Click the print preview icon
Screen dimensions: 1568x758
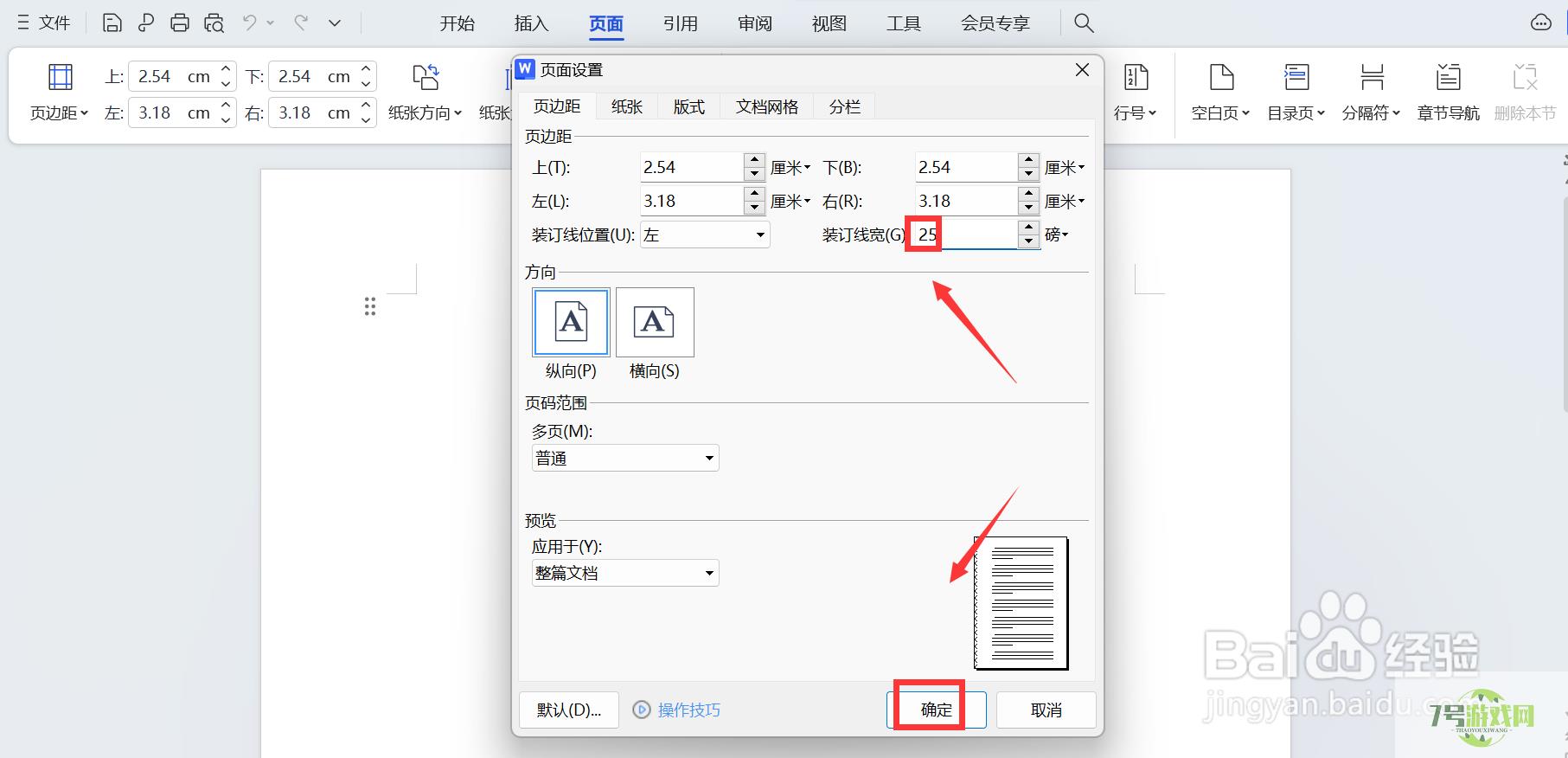coord(214,23)
